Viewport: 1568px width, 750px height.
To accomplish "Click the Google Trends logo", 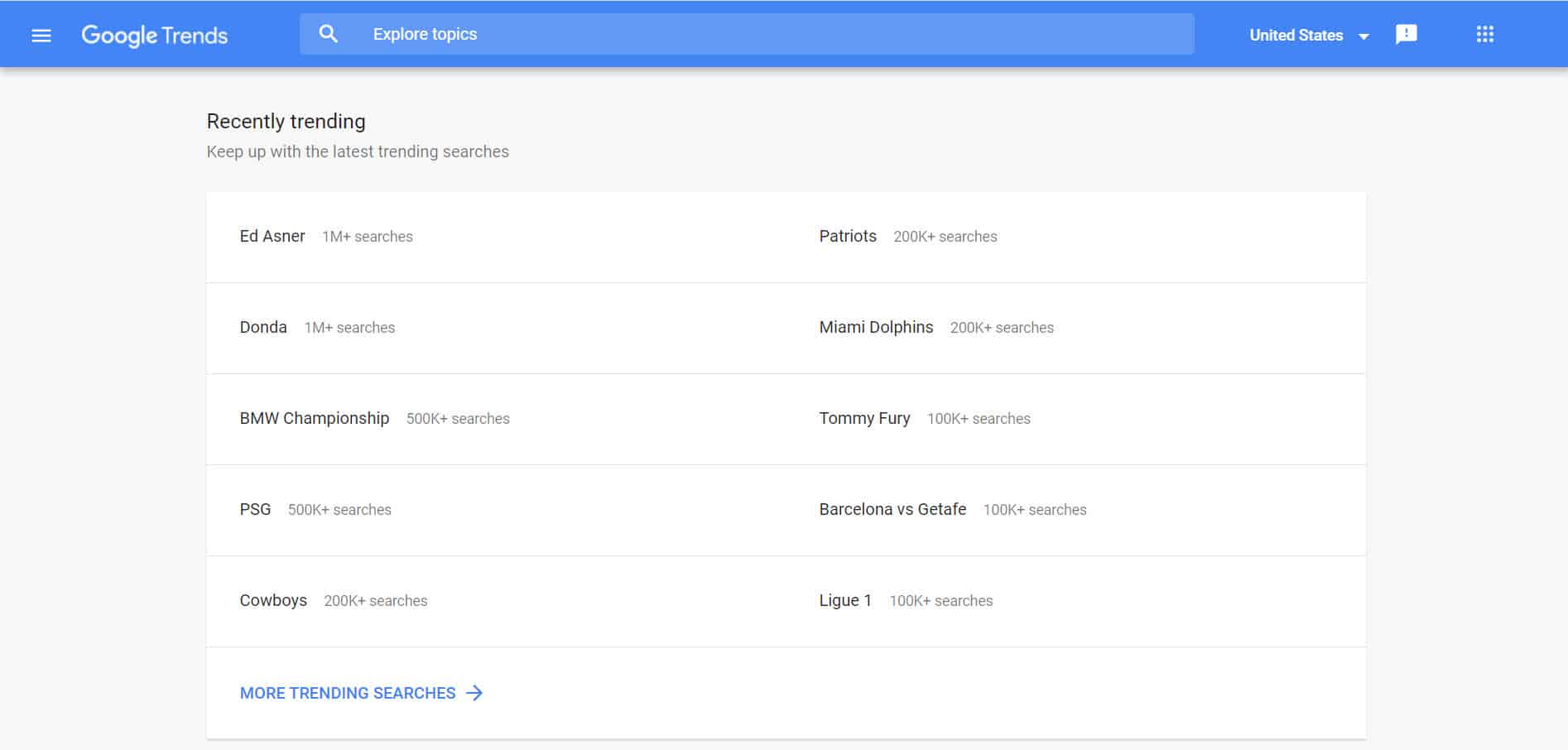I will pyautogui.click(x=154, y=35).
